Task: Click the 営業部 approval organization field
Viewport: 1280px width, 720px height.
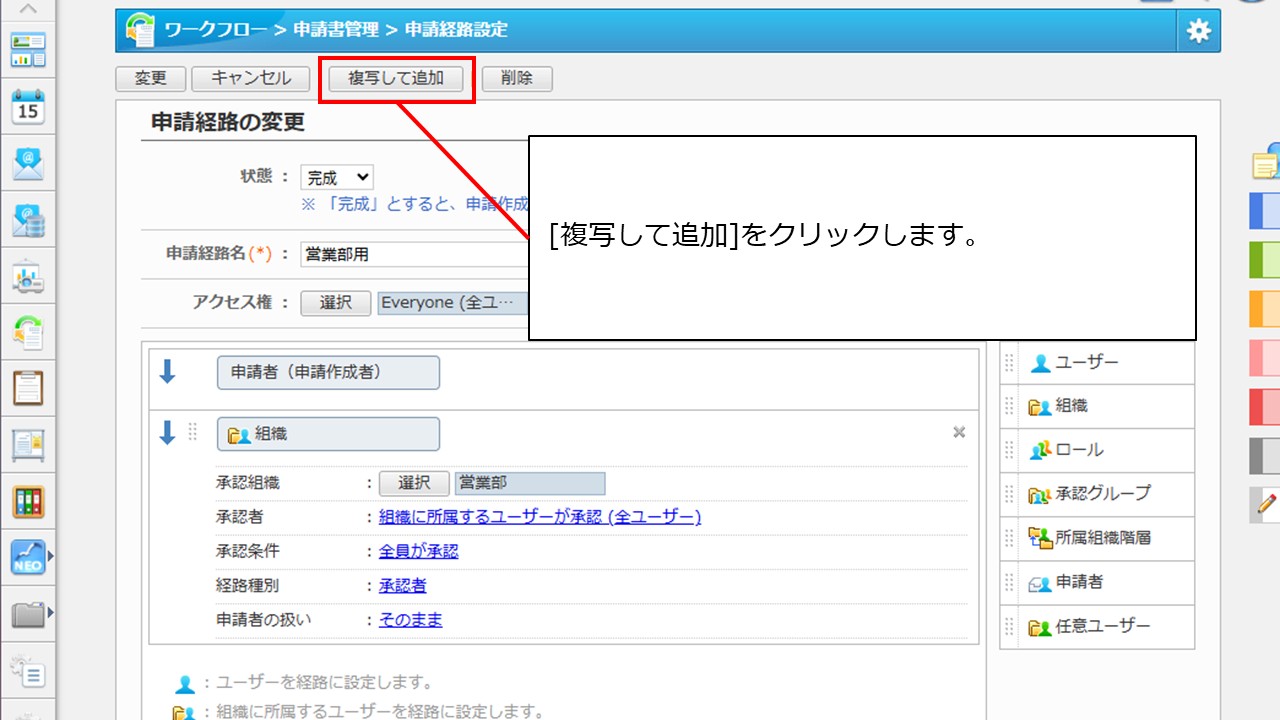Action: (530, 483)
